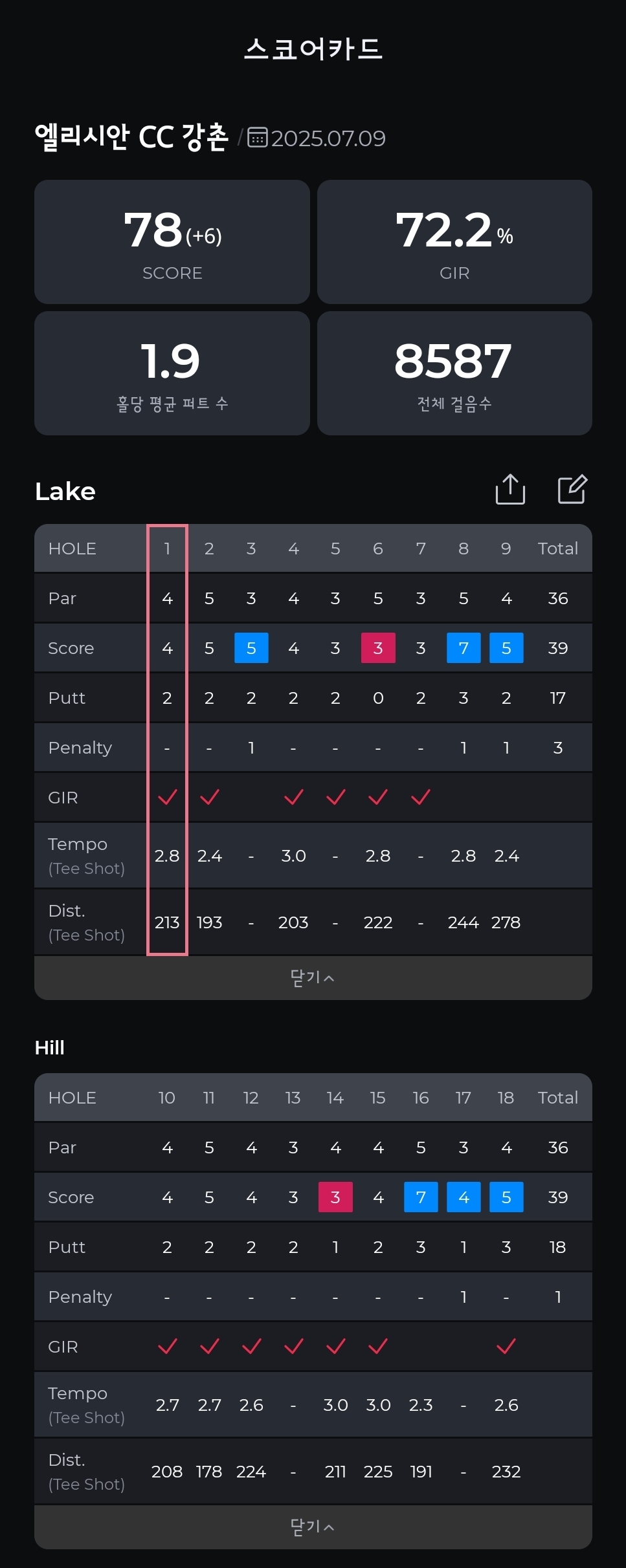Tap the GIR checkmark for hole 18

(506, 1346)
